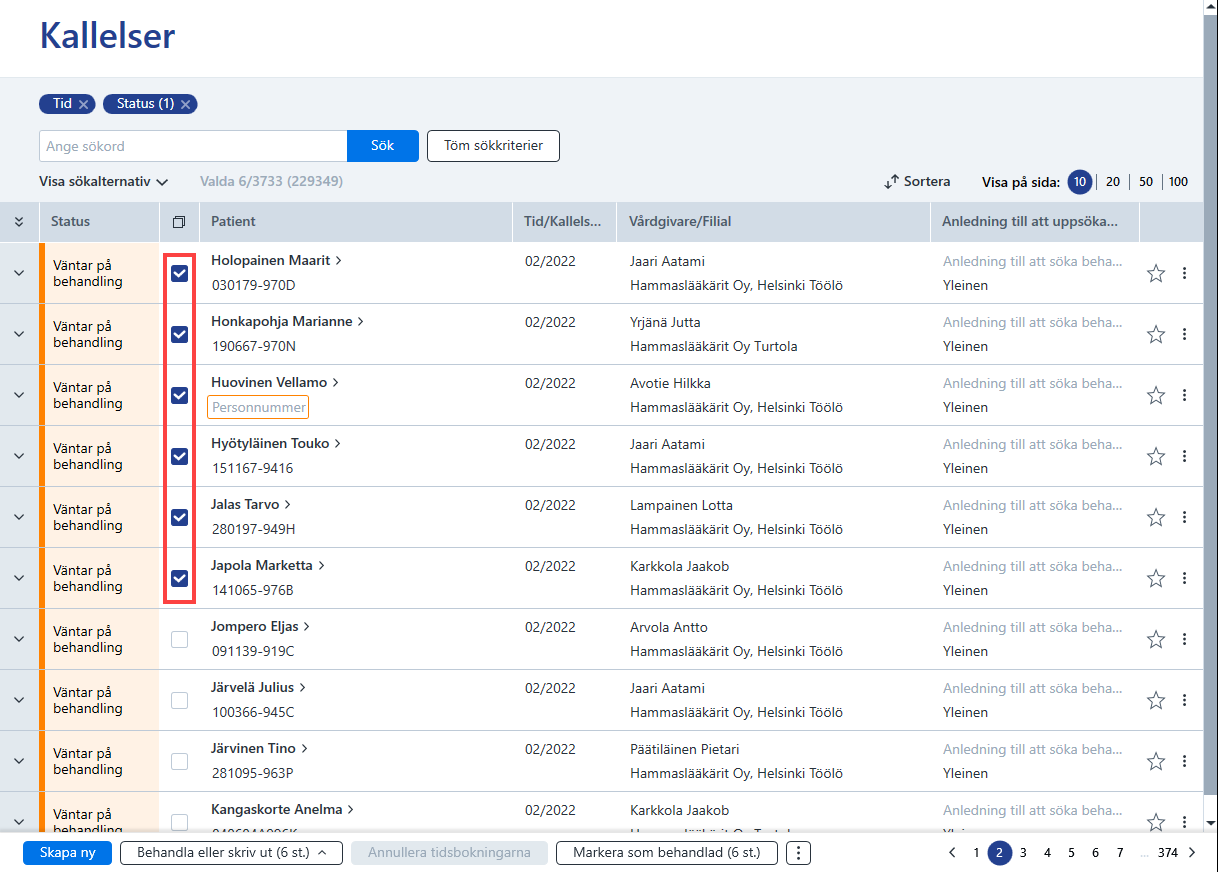The width and height of the screenshot is (1218, 872).
Task: Expand the Jalas Tarvo row
Action: (19, 517)
